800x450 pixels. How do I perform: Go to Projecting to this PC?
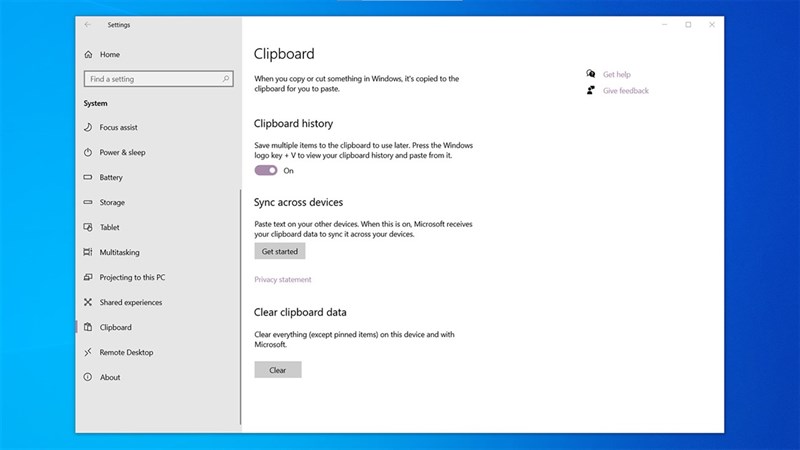click(x=132, y=277)
